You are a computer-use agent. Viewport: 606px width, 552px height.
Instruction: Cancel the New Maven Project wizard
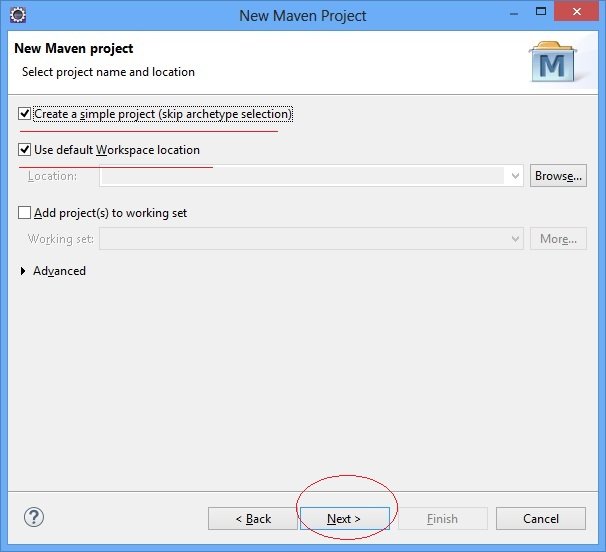[x=541, y=518]
